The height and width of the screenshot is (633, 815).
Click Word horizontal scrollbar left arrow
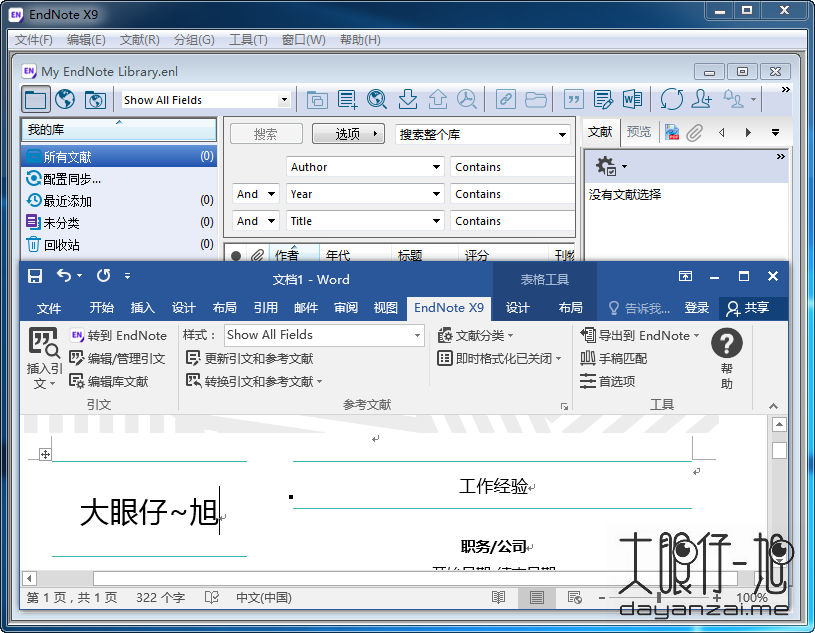pos(29,578)
